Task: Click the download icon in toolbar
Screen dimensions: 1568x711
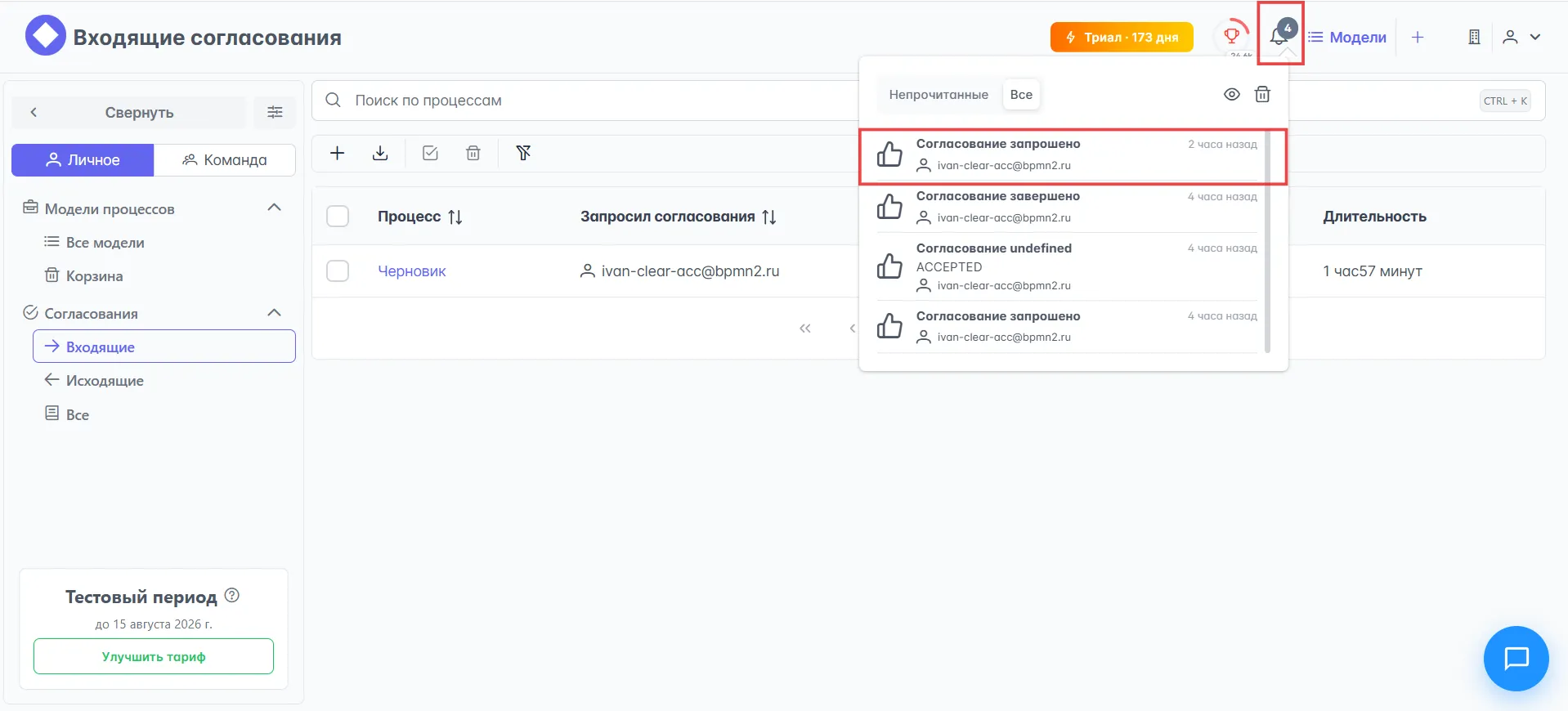Action: (x=380, y=154)
